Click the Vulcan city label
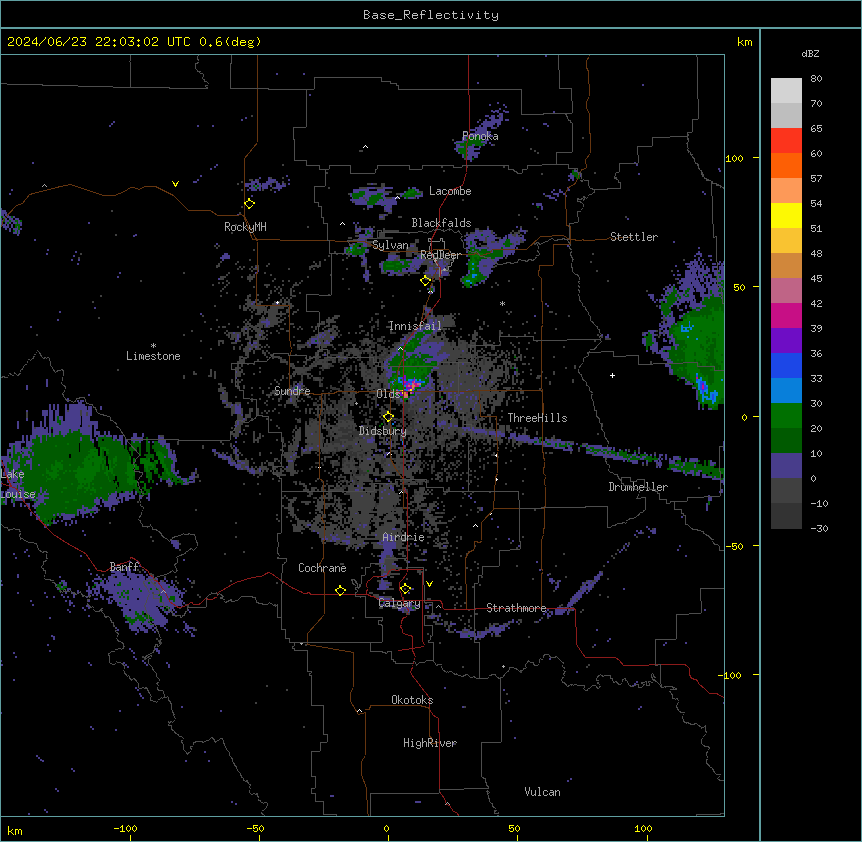The height and width of the screenshot is (842, 862). pos(543,792)
